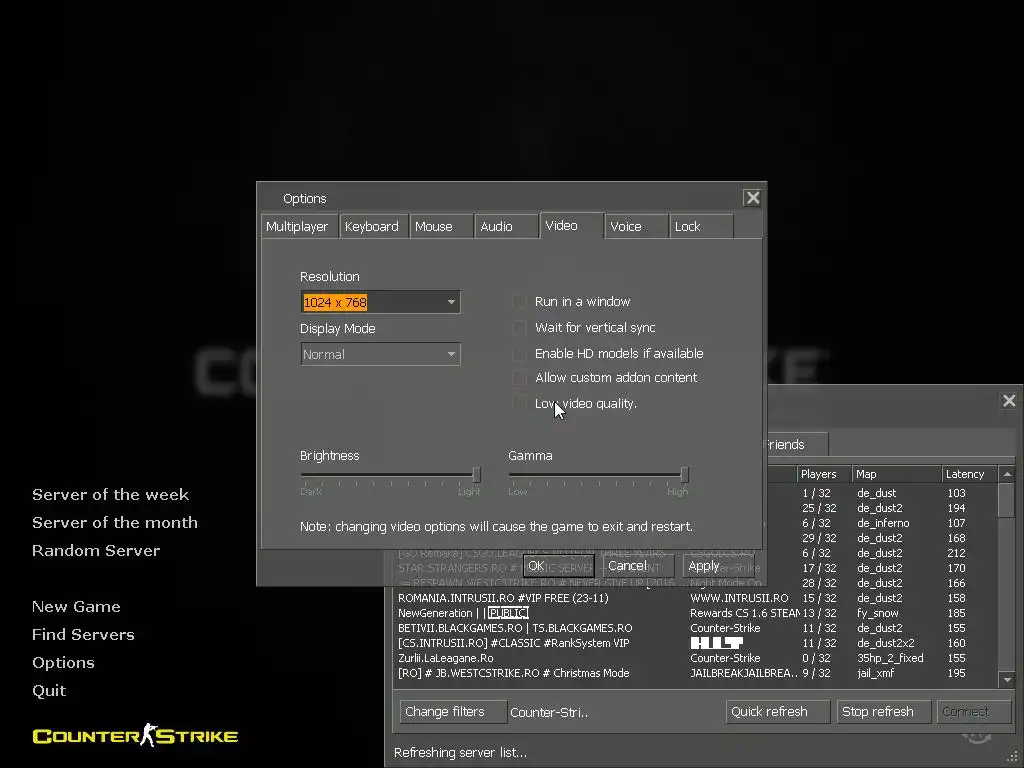Join a Random Server
This screenshot has height=768, width=1024.
click(x=96, y=551)
